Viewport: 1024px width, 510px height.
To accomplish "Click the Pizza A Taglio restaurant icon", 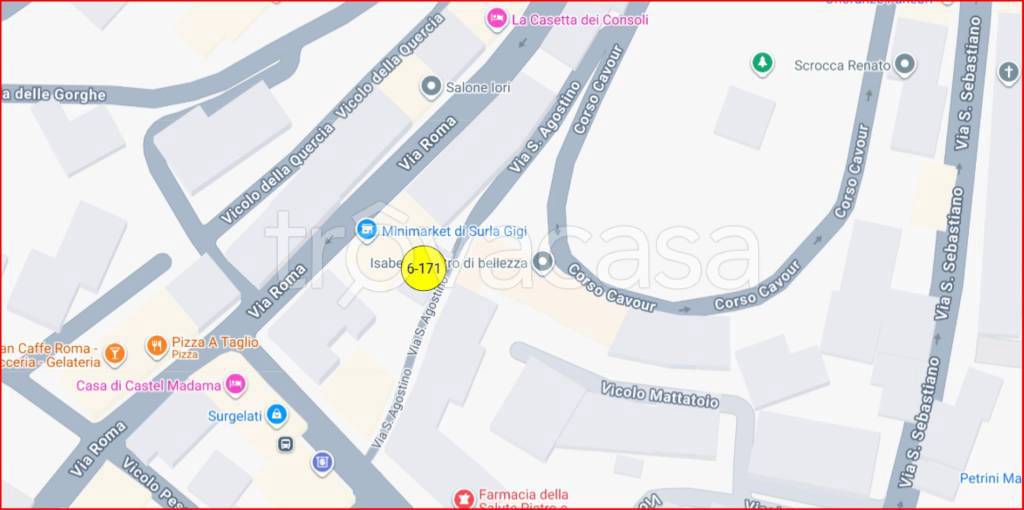I will click(156, 345).
